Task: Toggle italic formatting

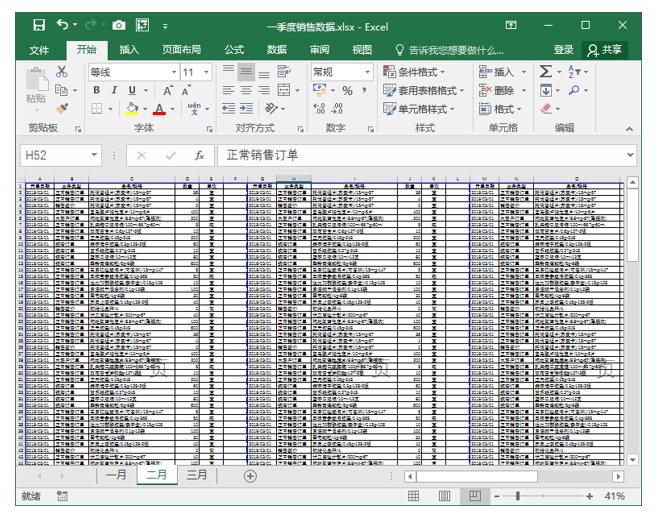Action: pos(114,90)
